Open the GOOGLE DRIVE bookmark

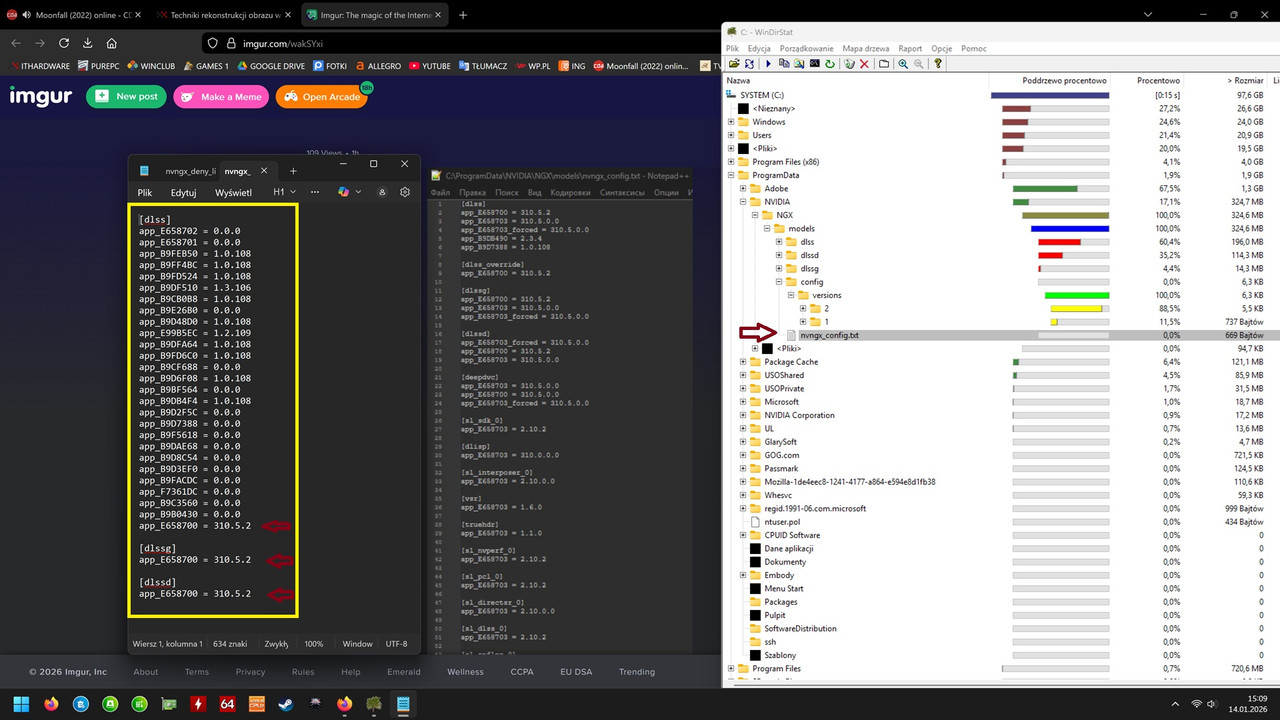click(270, 66)
